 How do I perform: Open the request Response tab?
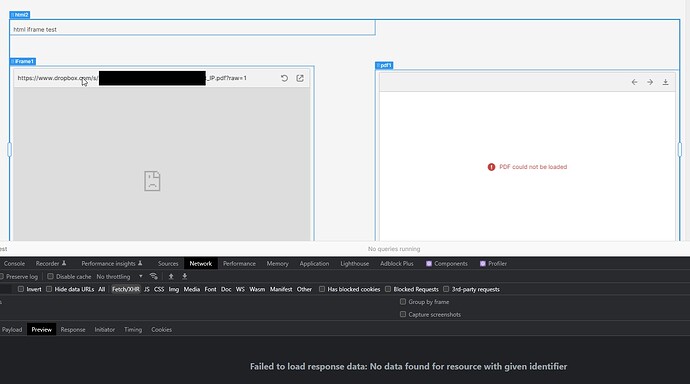[73, 329]
